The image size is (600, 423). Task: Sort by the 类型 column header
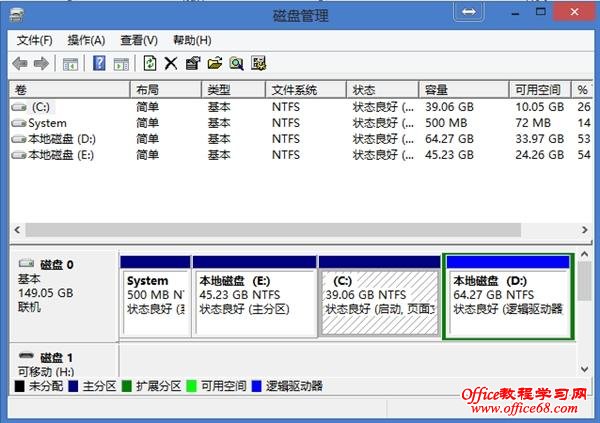coord(233,90)
